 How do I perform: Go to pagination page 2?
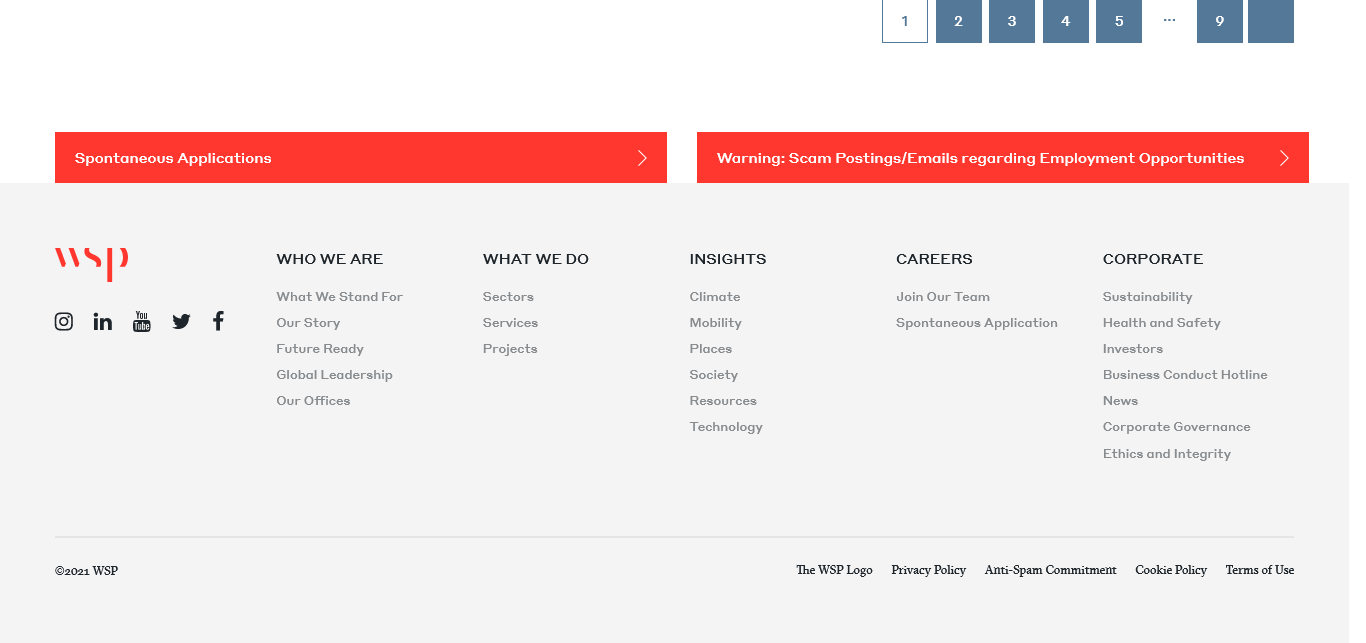coord(958,21)
